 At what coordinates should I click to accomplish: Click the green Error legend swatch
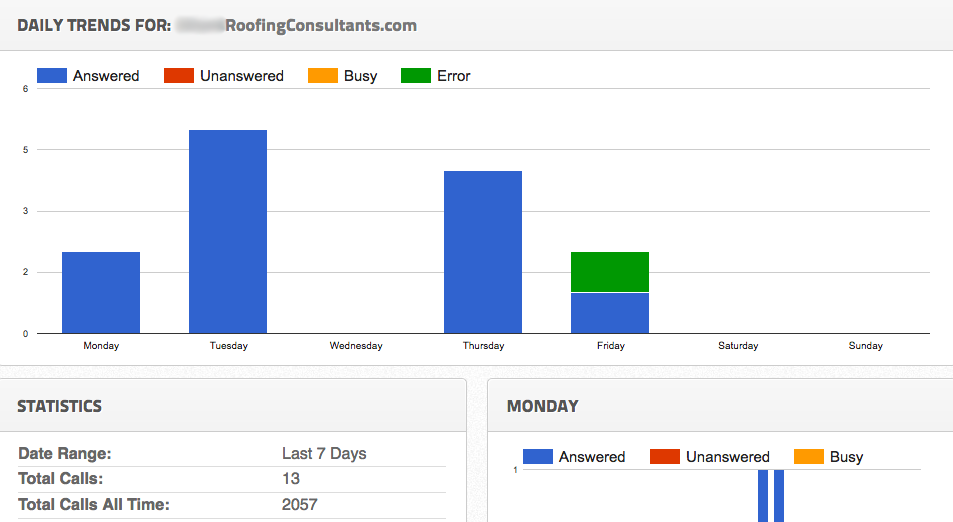(x=415, y=76)
